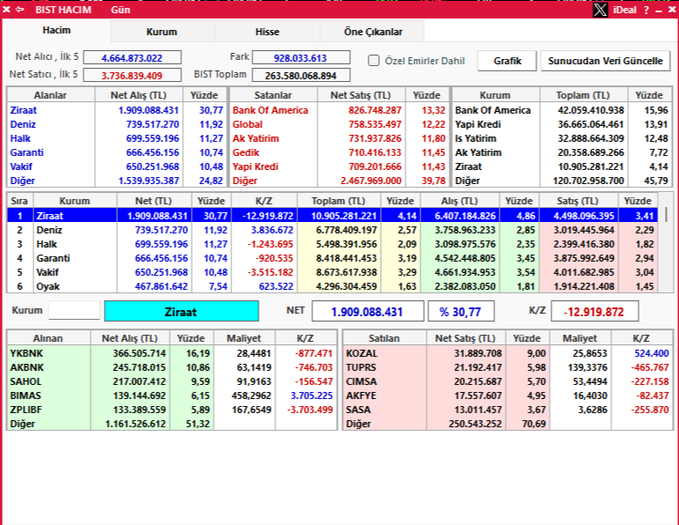Enable Özel Emirler Dahil checkbox
The image size is (679, 525).
[x=374, y=61]
